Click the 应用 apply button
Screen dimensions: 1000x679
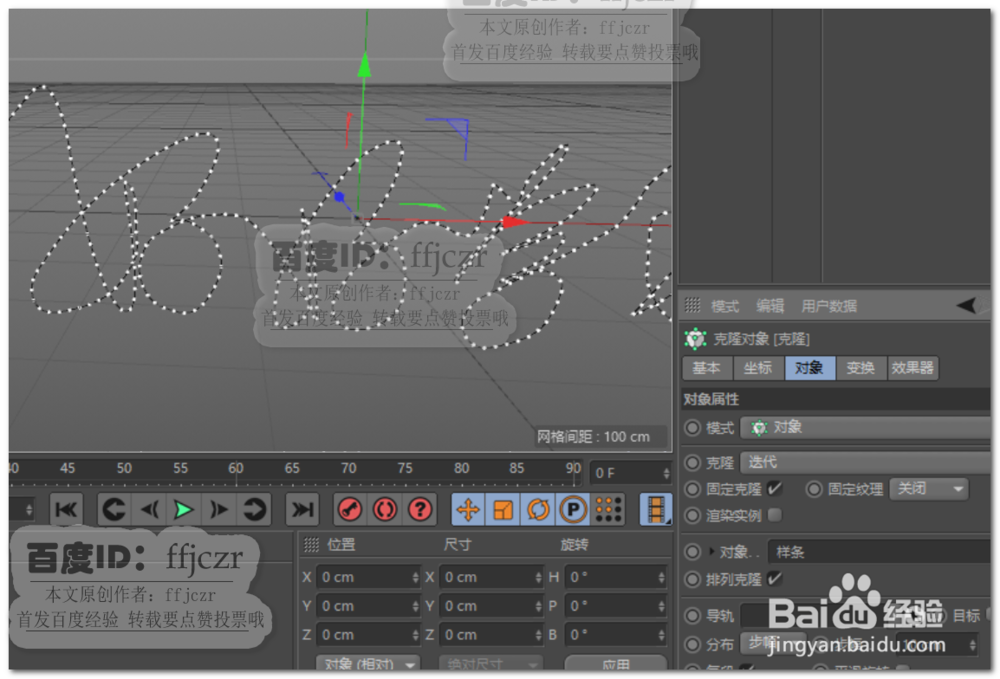[x=615, y=663]
